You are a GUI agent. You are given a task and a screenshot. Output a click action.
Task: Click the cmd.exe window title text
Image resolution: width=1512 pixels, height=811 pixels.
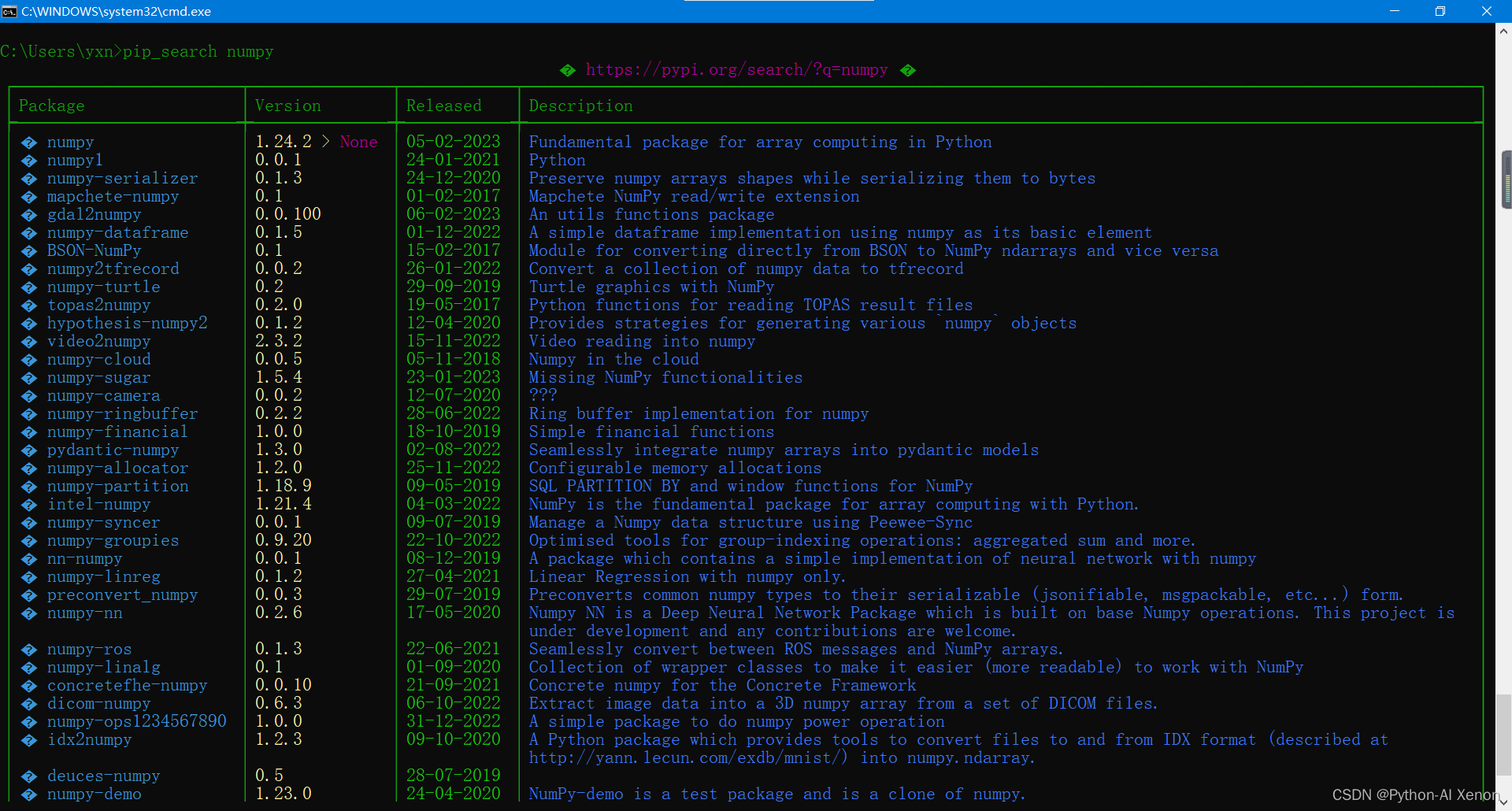[116, 11]
